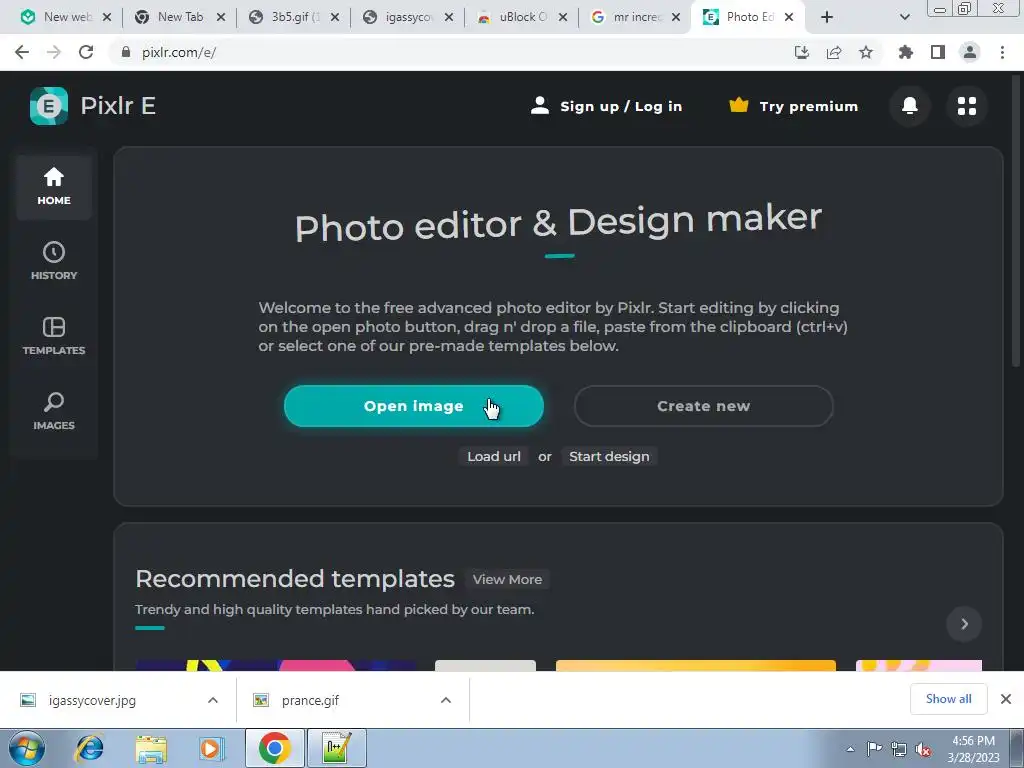Show next recommended templates arrow

pyautogui.click(x=965, y=624)
